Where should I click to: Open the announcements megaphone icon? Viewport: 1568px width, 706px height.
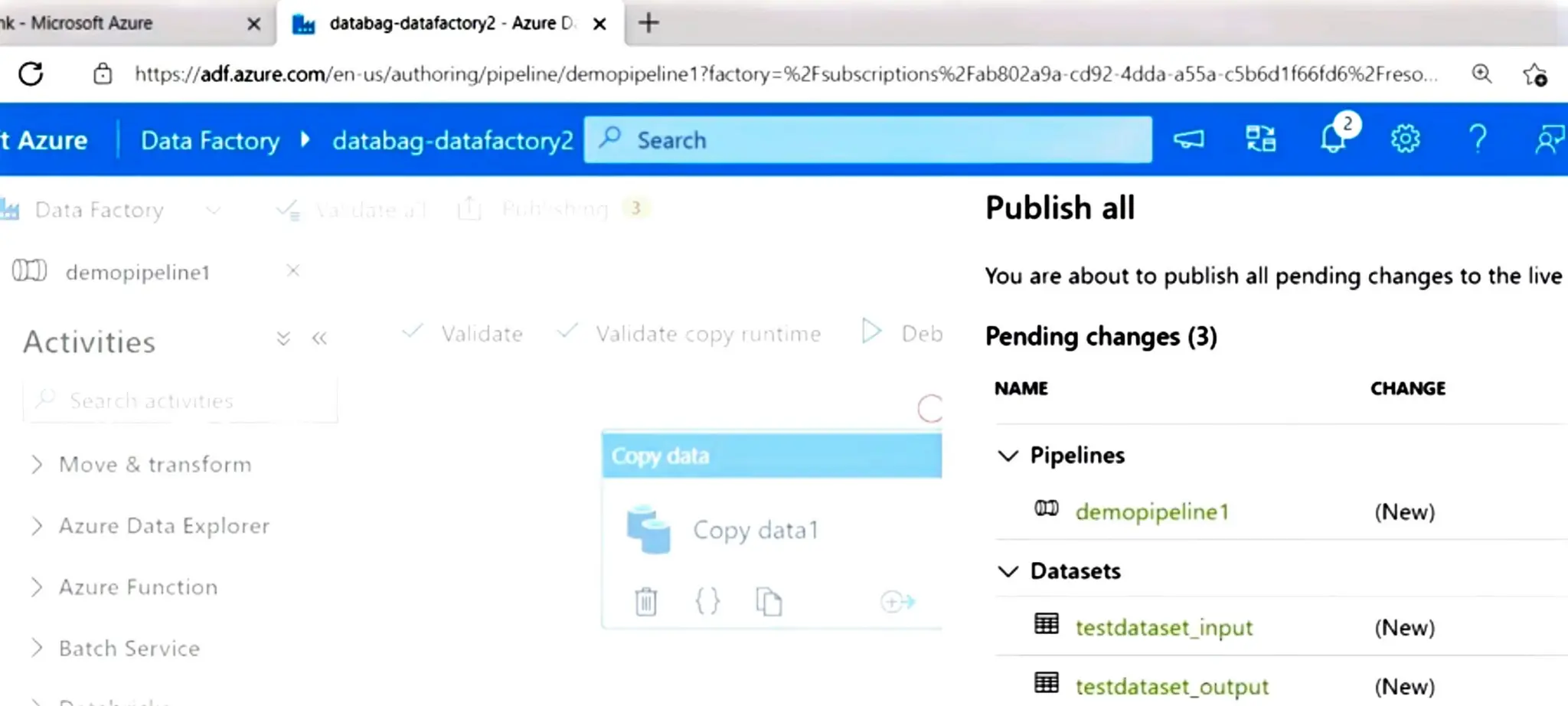point(1188,139)
